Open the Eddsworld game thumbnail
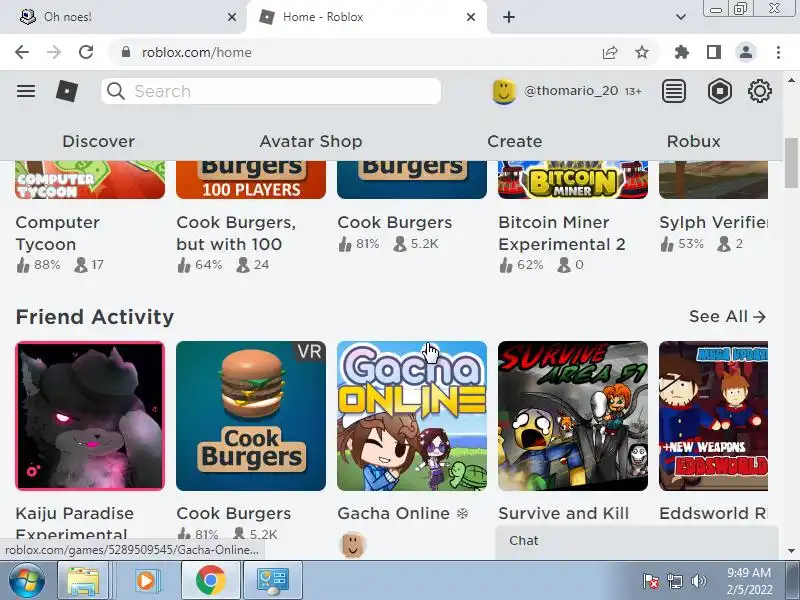Screen dimensions: 800x600 pyautogui.click(x=713, y=416)
